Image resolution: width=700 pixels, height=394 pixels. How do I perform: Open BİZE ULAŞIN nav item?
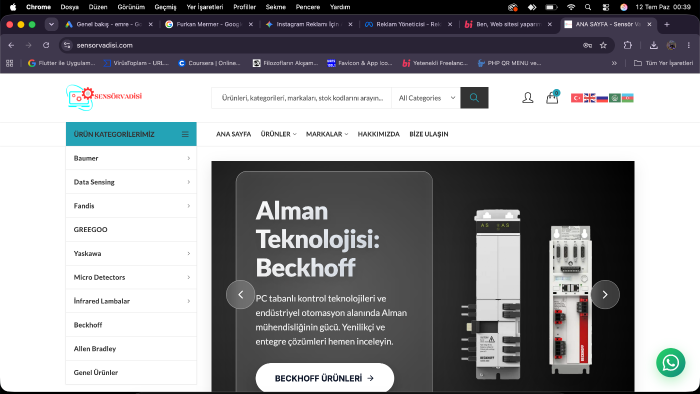point(429,134)
